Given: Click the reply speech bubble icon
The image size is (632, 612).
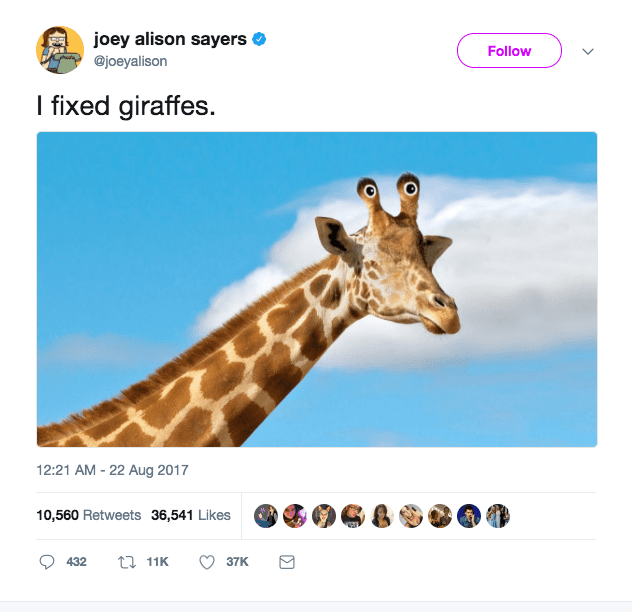Looking at the screenshot, I should point(47,562).
